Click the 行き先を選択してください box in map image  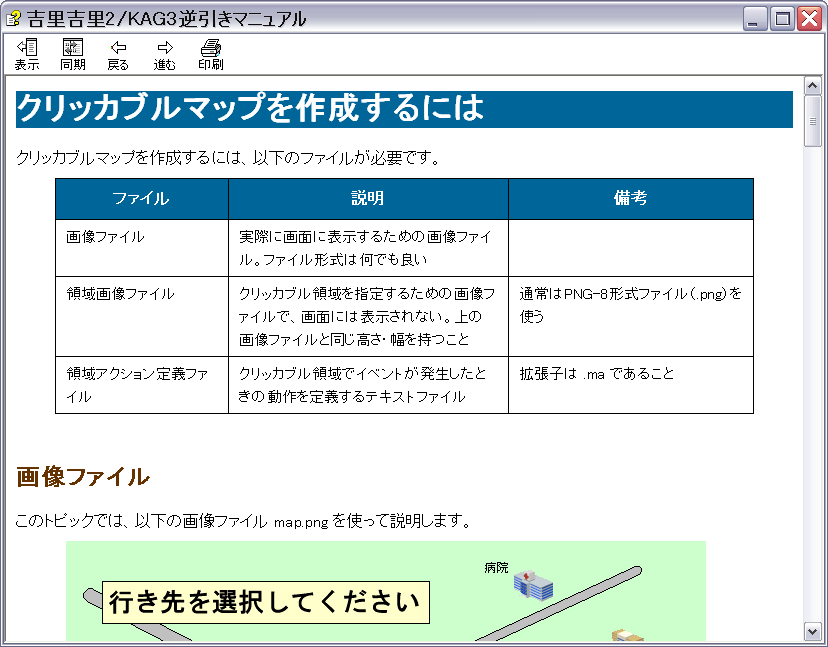pos(265,602)
